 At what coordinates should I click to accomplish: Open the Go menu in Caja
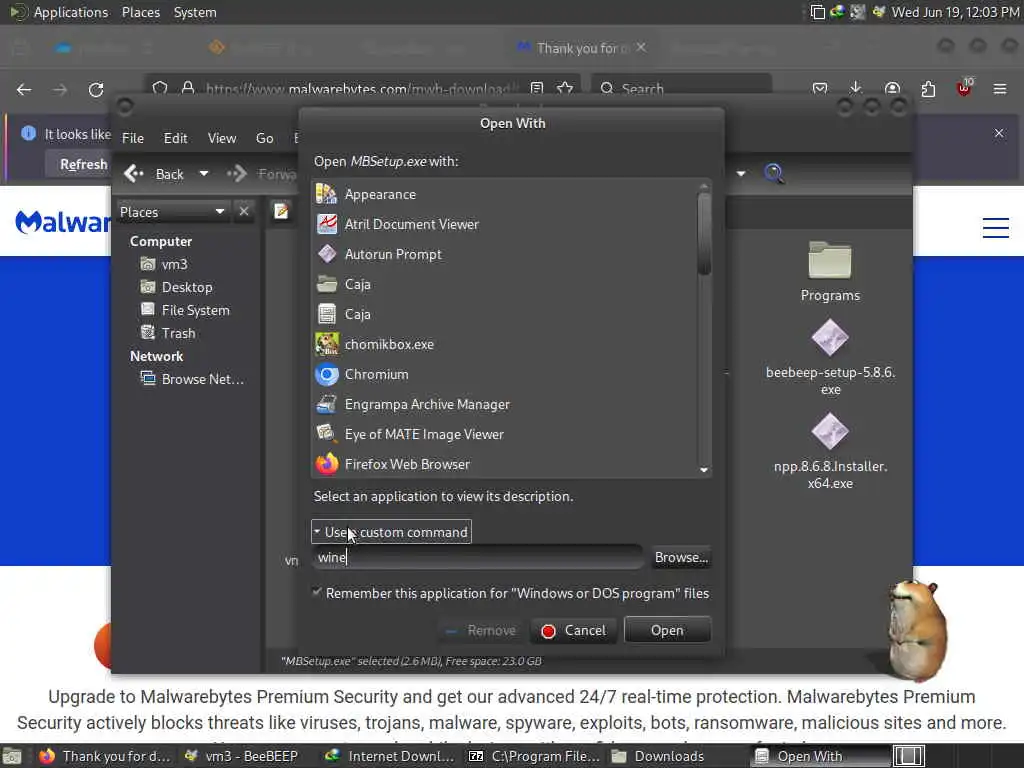pyautogui.click(x=264, y=138)
